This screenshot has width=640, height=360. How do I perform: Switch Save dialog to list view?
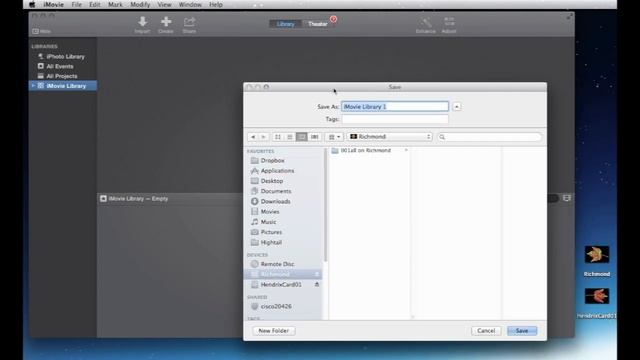pyautogui.click(x=290, y=137)
